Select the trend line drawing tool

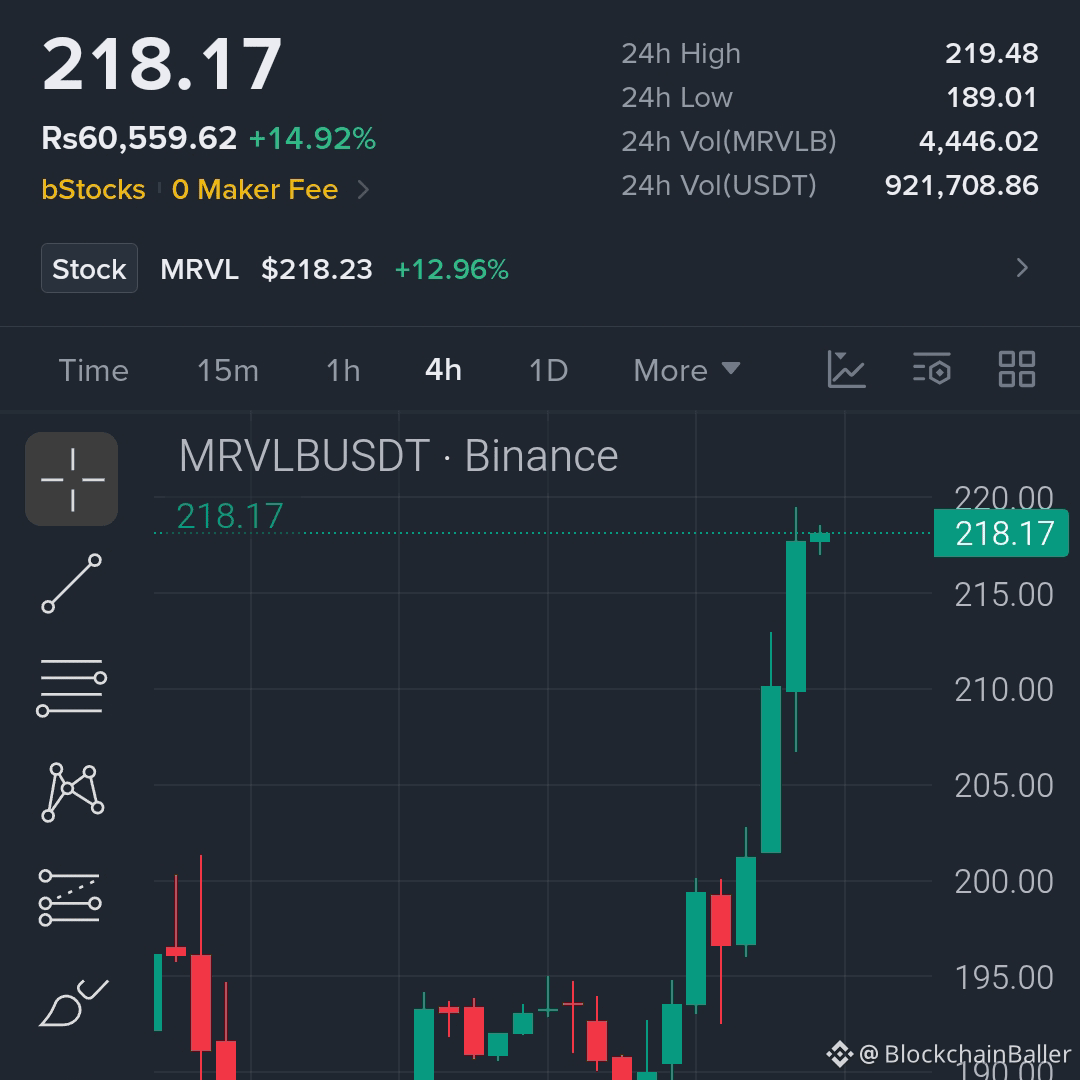pyautogui.click(x=72, y=583)
